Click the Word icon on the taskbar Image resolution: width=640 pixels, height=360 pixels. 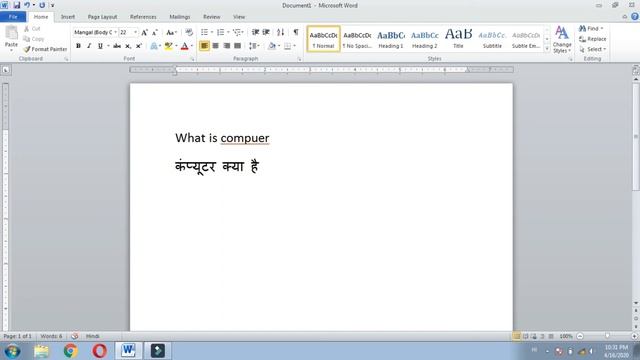click(x=128, y=351)
